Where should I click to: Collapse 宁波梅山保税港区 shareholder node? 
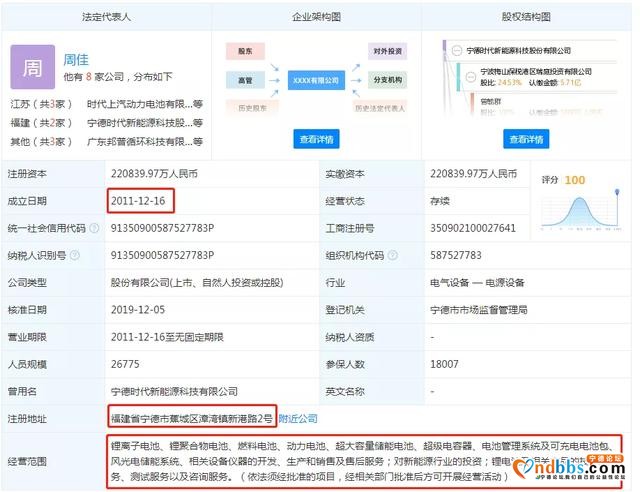[x=471, y=77]
